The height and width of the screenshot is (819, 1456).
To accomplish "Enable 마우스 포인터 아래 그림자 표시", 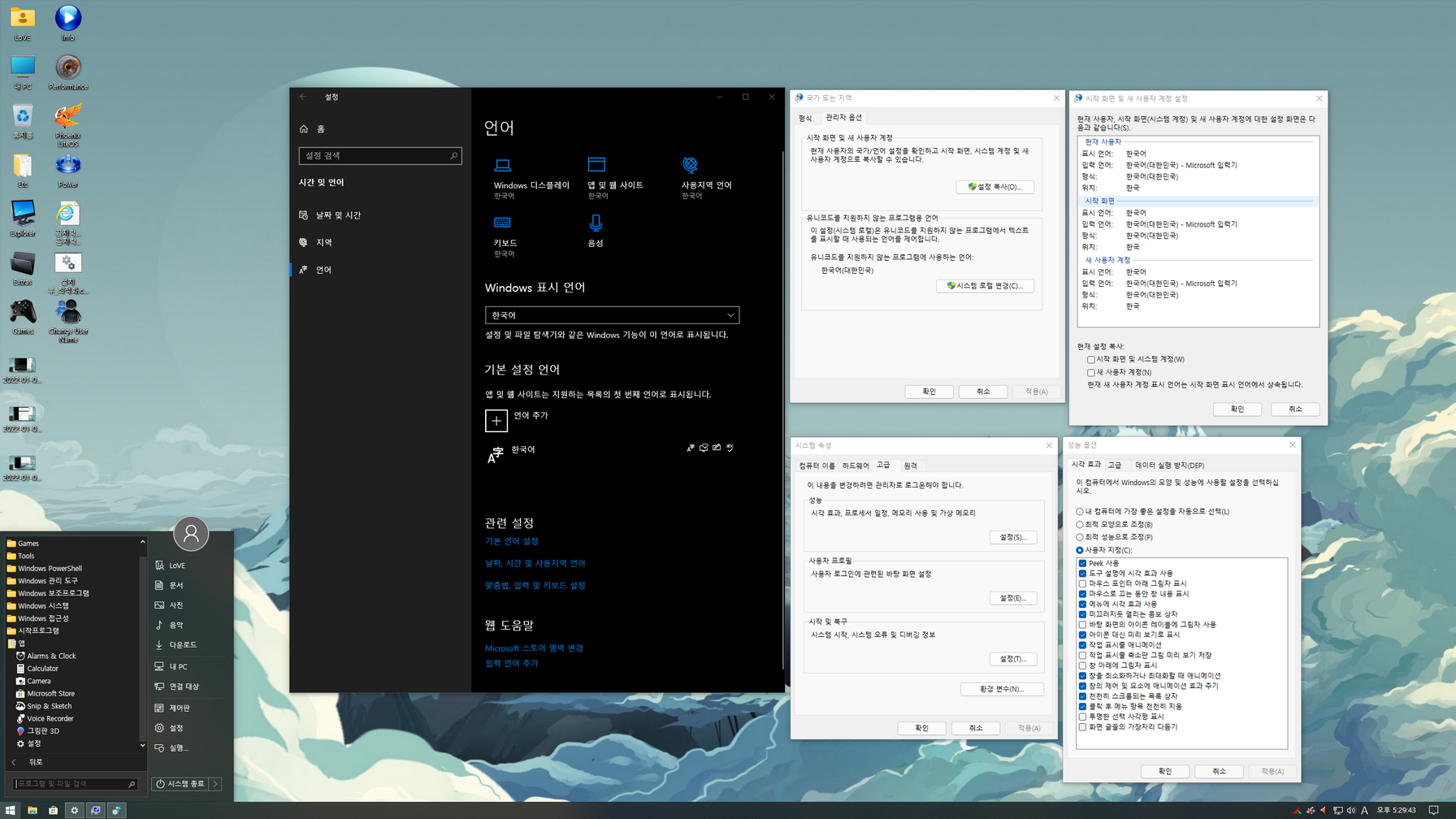I will [x=1082, y=583].
